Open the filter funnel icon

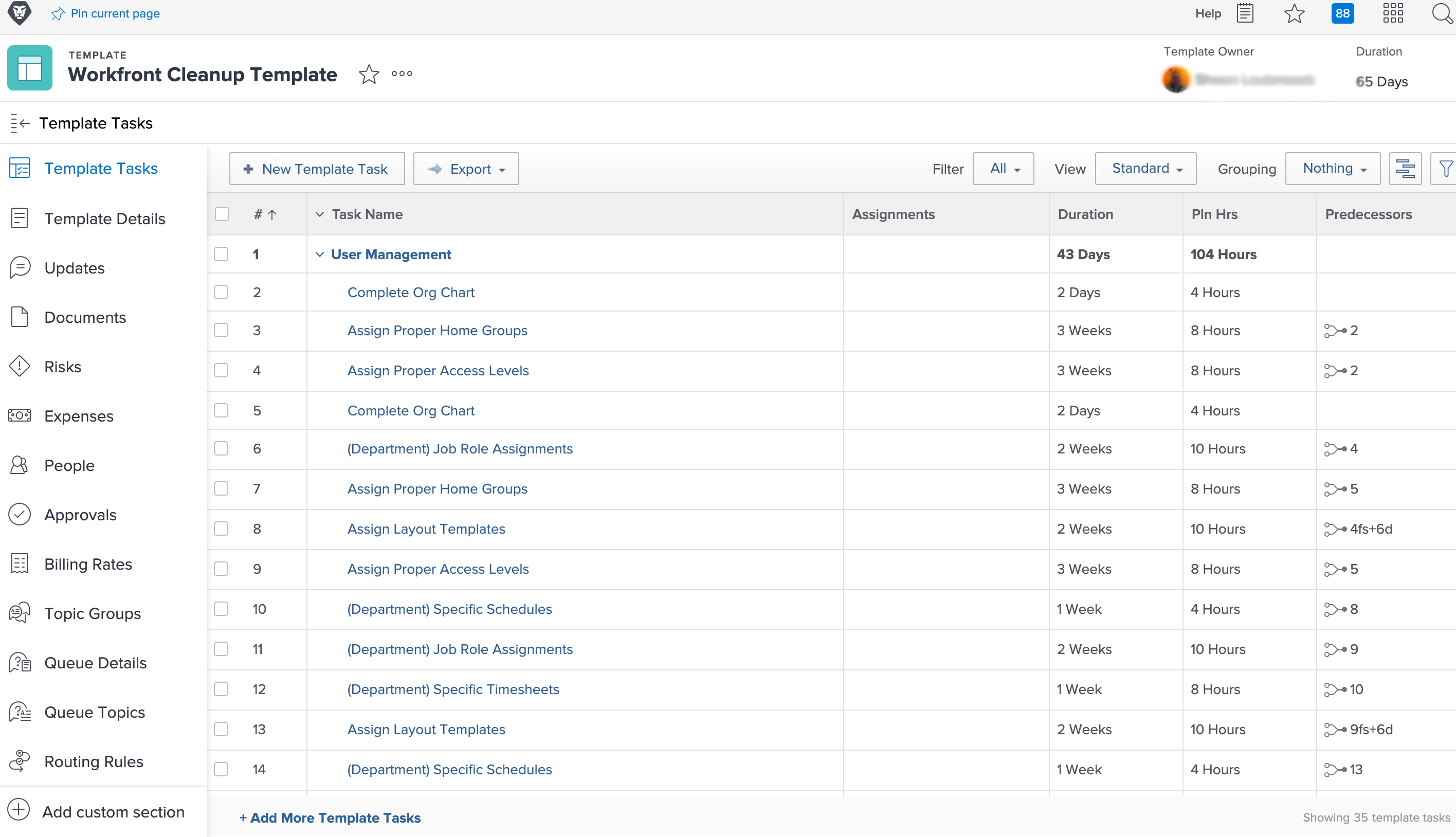1445,169
